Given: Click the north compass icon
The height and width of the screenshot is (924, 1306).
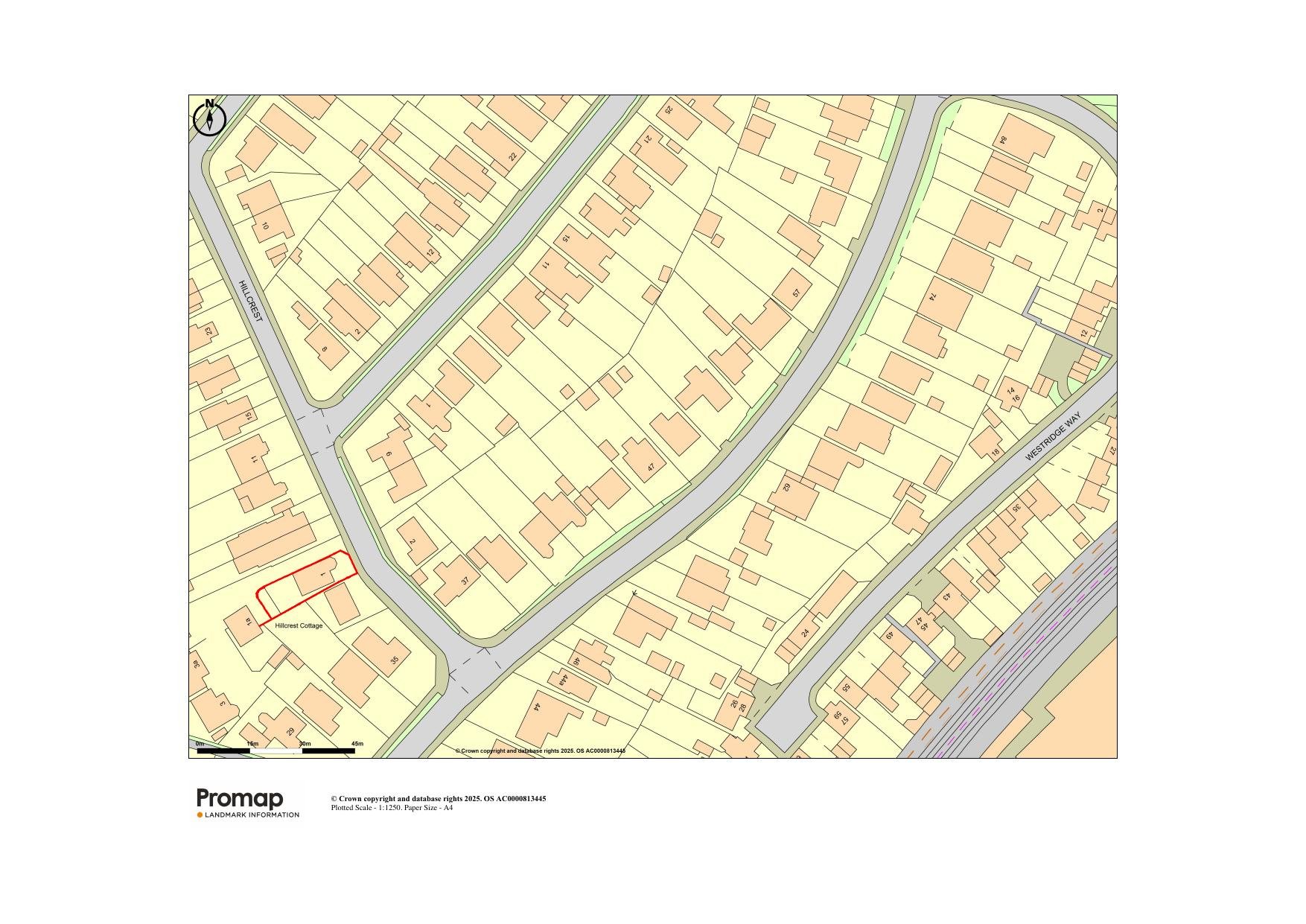Looking at the screenshot, I should pyautogui.click(x=209, y=118).
